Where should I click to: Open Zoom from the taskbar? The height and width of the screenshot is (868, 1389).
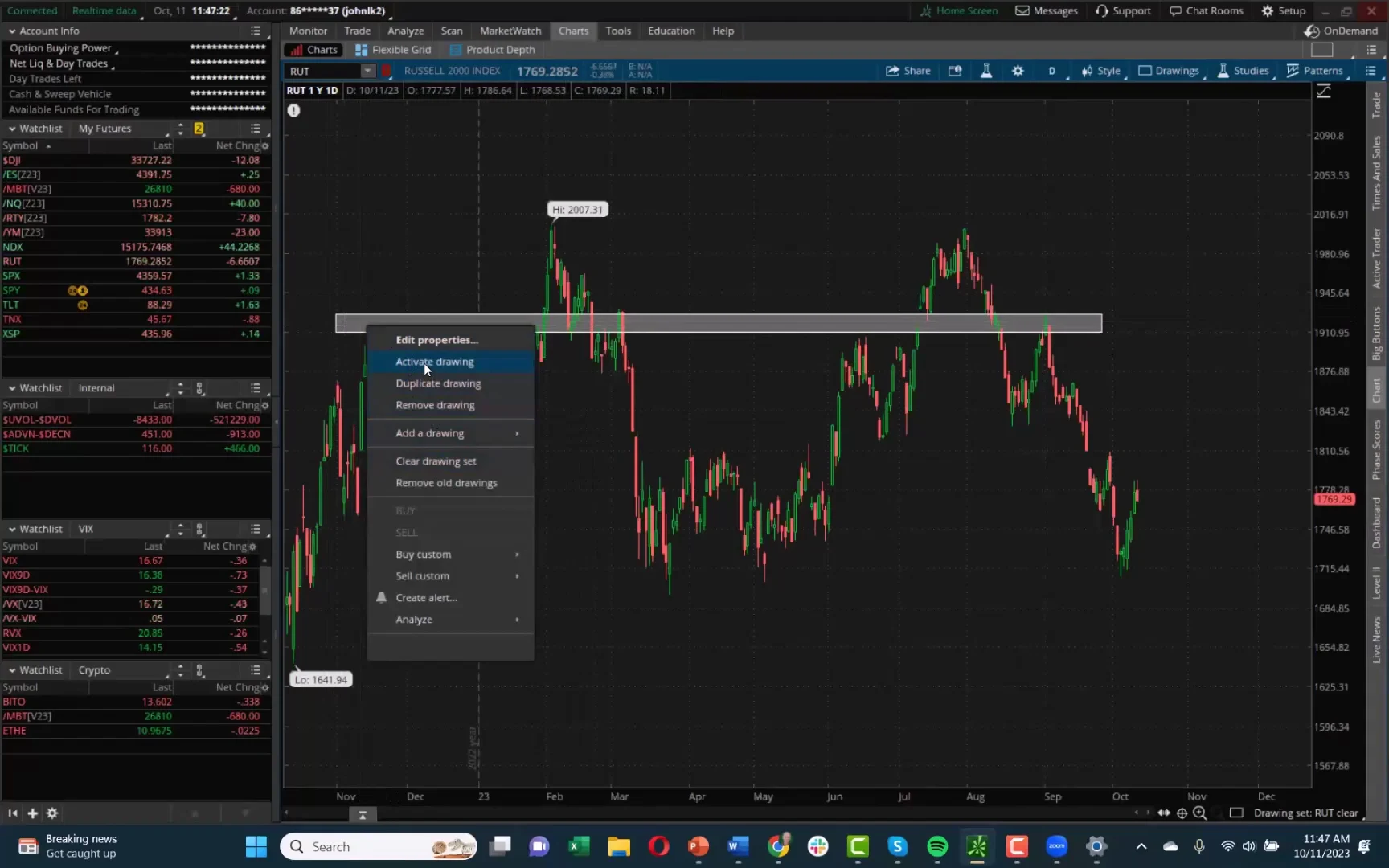click(x=1057, y=846)
